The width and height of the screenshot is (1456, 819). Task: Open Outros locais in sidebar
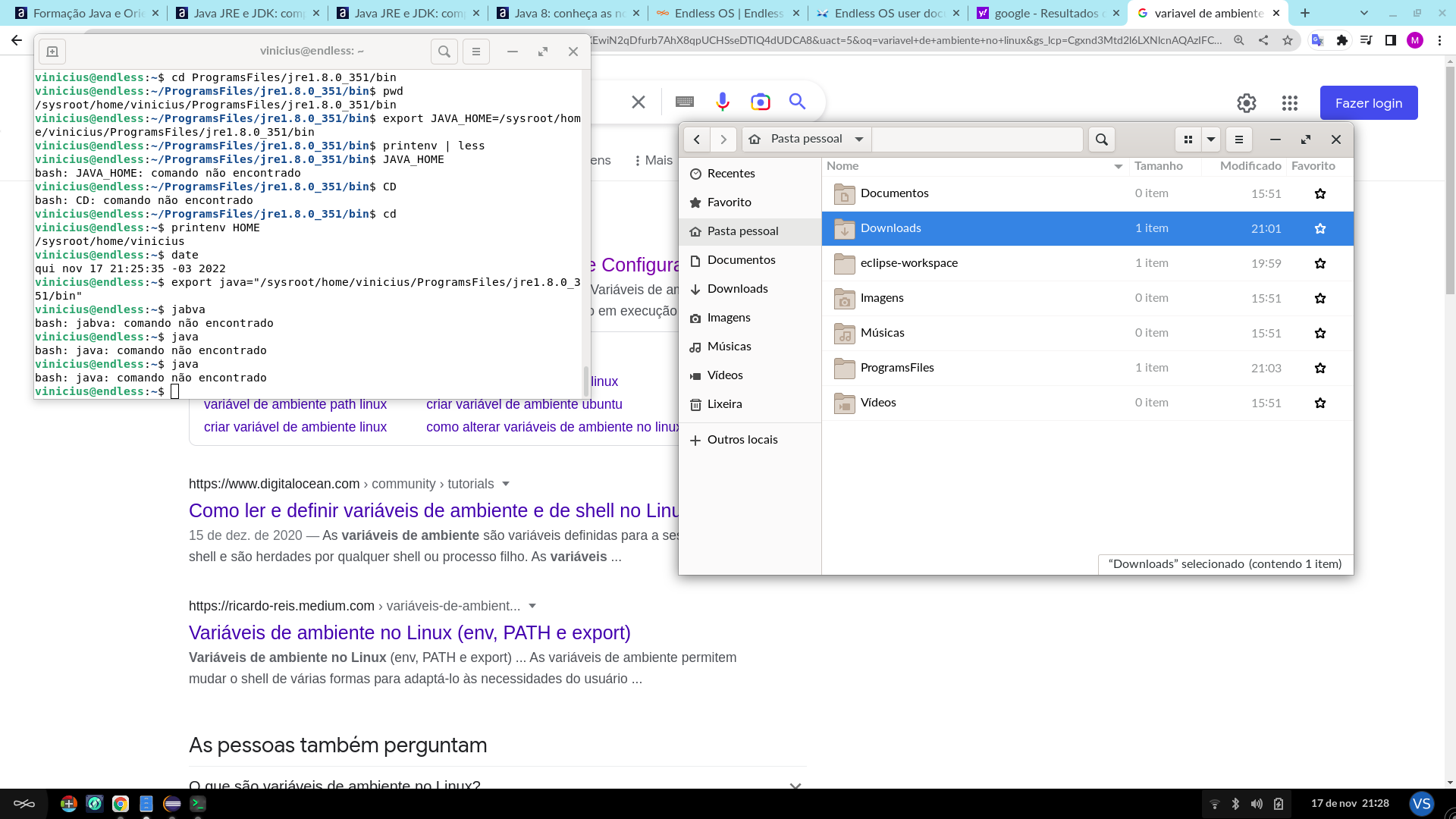click(750, 440)
